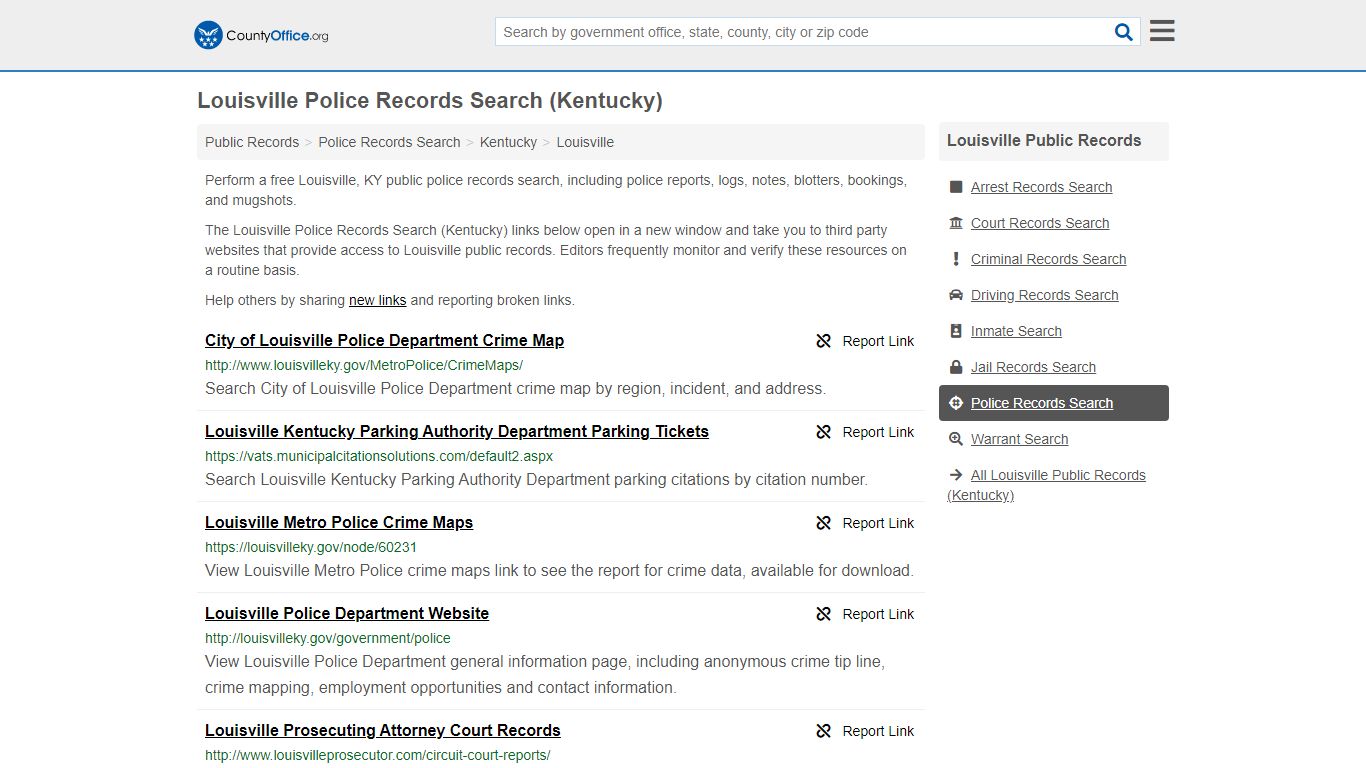Click the Police Records crosshair icon

point(956,403)
